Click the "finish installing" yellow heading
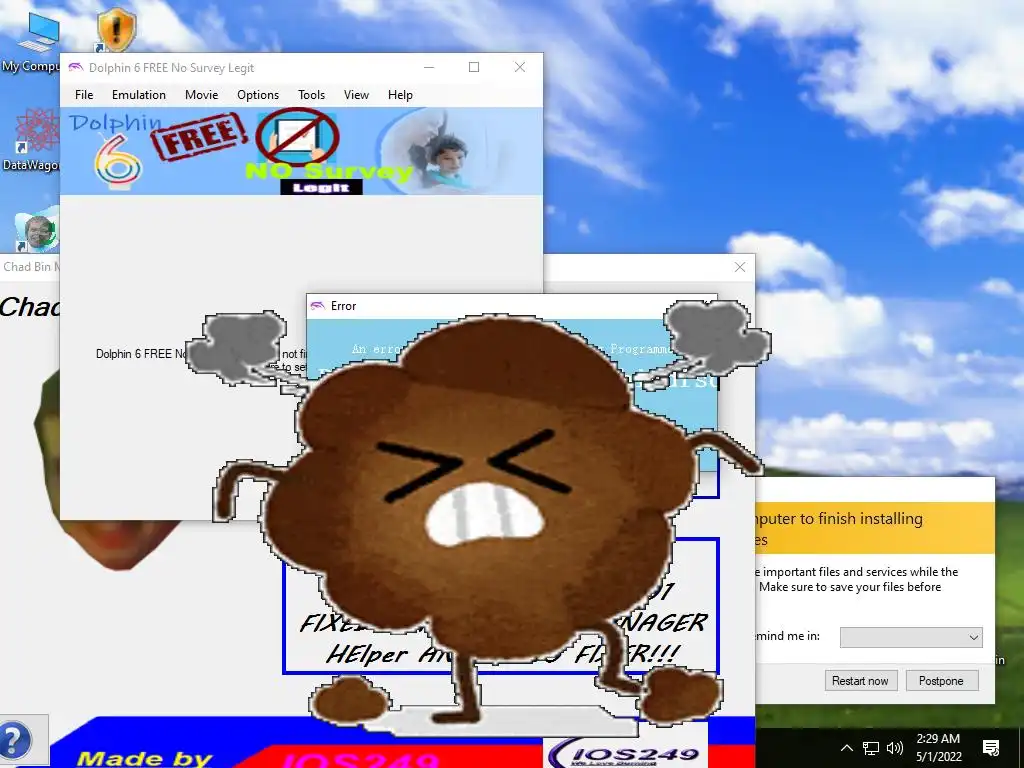The image size is (1024, 768). click(x=839, y=528)
